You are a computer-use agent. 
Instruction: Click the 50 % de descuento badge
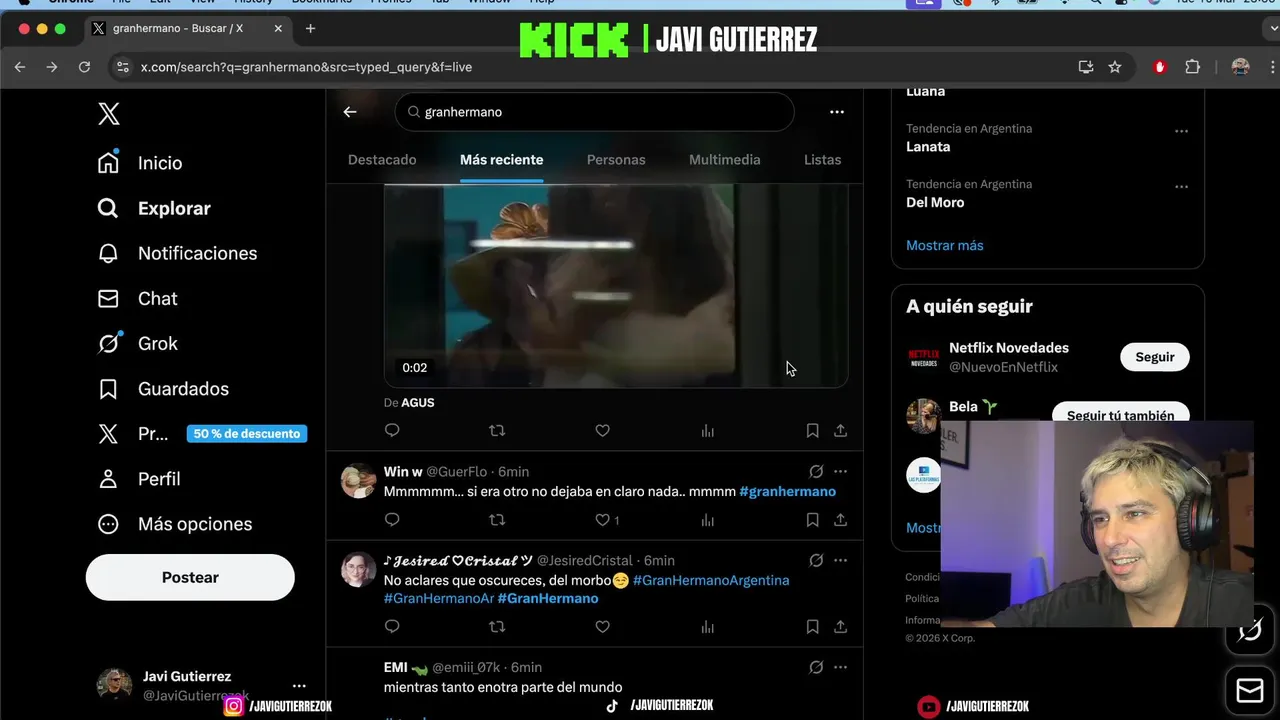pos(247,434)
